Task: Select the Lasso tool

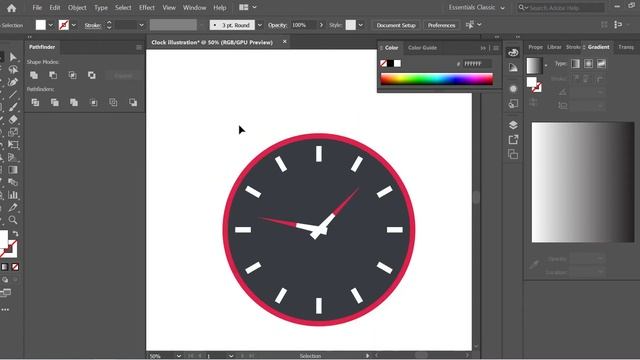Action: tap(13, 69)
